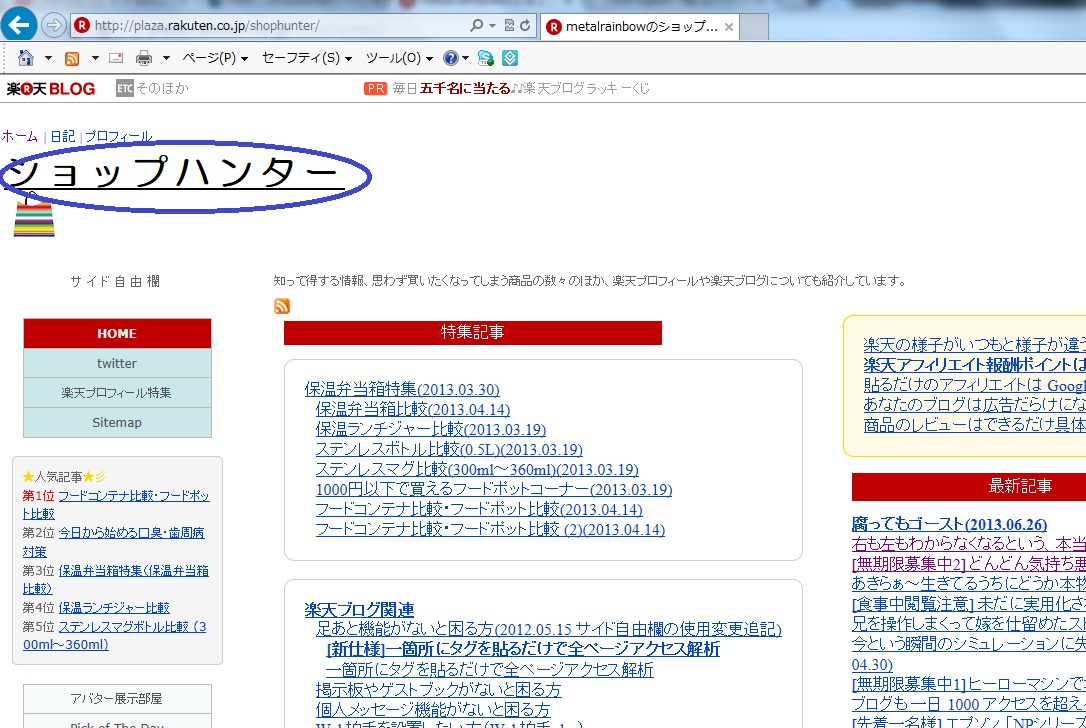Click the browser Forward arrow button
The width and height of the screenshot is (1086, 728).
tap(54, 25)
